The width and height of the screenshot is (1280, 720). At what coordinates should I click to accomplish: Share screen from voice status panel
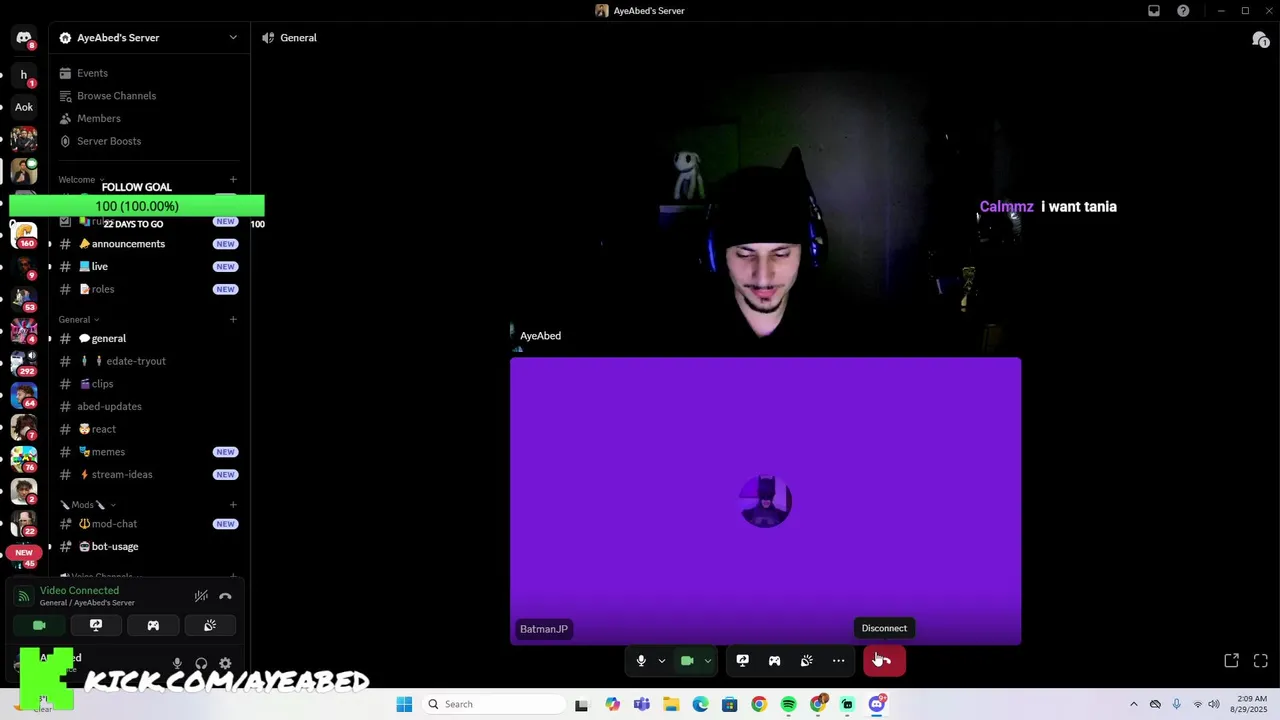pyautogui.click(x=96, y=625)
